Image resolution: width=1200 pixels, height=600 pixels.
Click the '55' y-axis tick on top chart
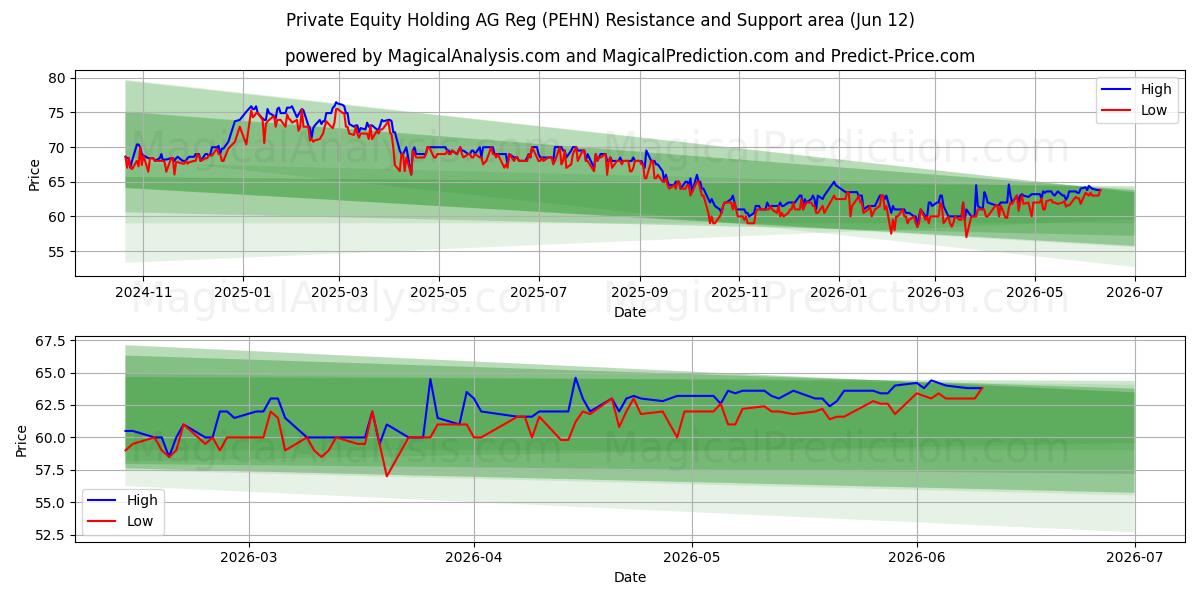pos(57,252)
